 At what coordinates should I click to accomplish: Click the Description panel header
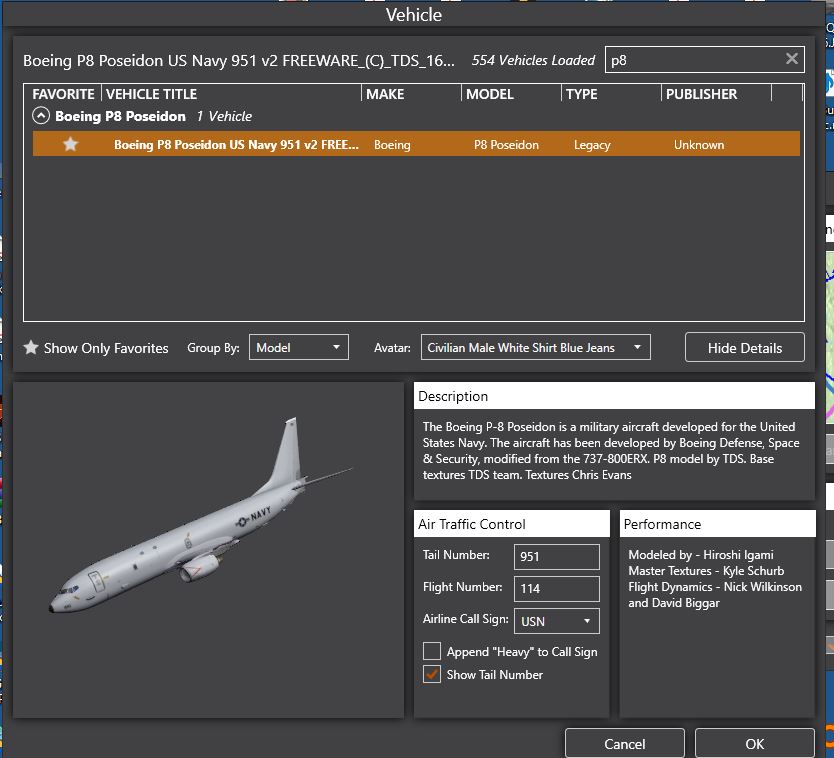(614, 396)
